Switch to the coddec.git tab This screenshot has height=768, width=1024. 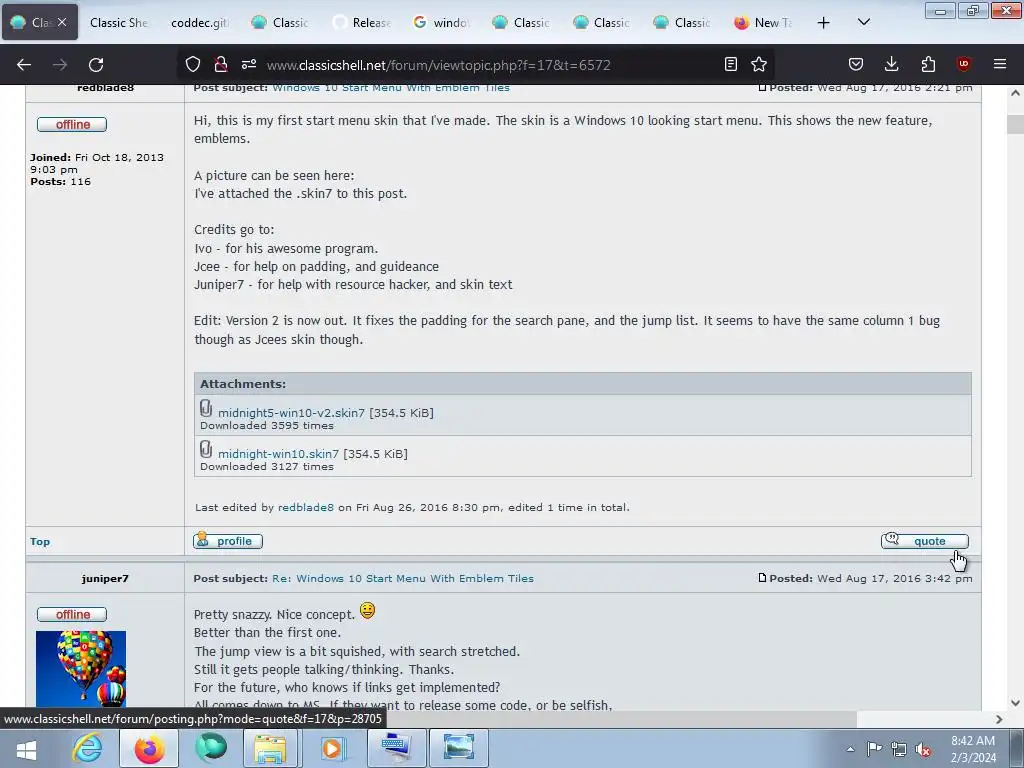point(199,22)
